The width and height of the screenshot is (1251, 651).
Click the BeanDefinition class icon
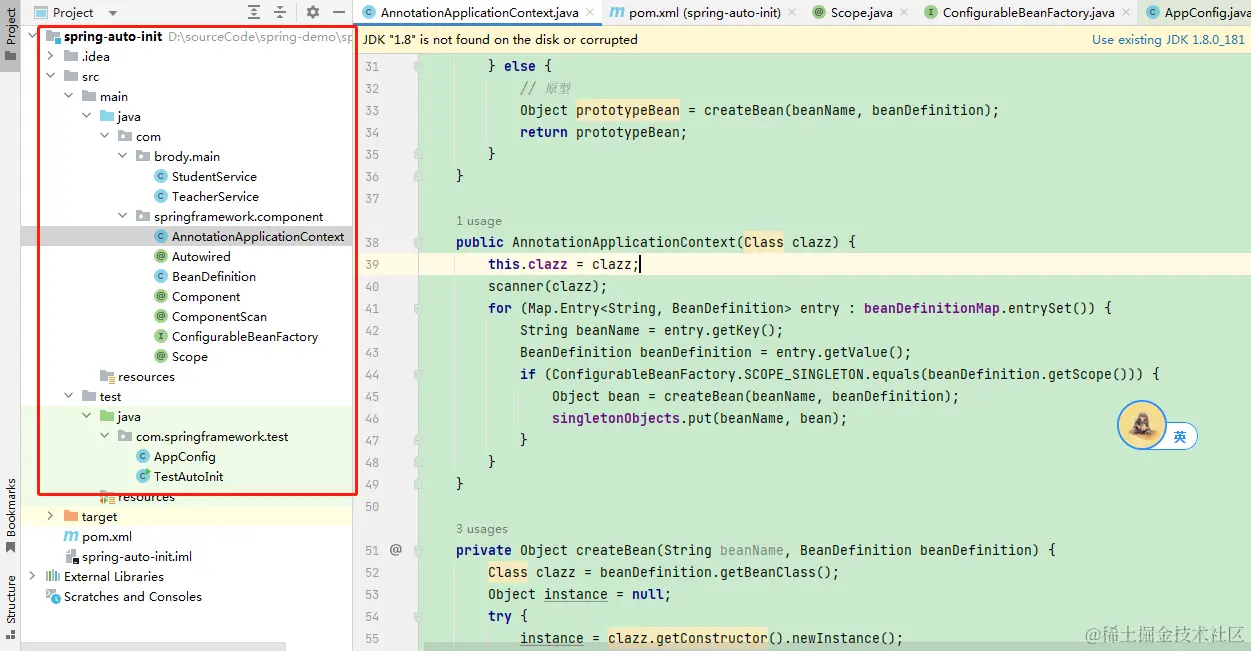pos(161,277)
